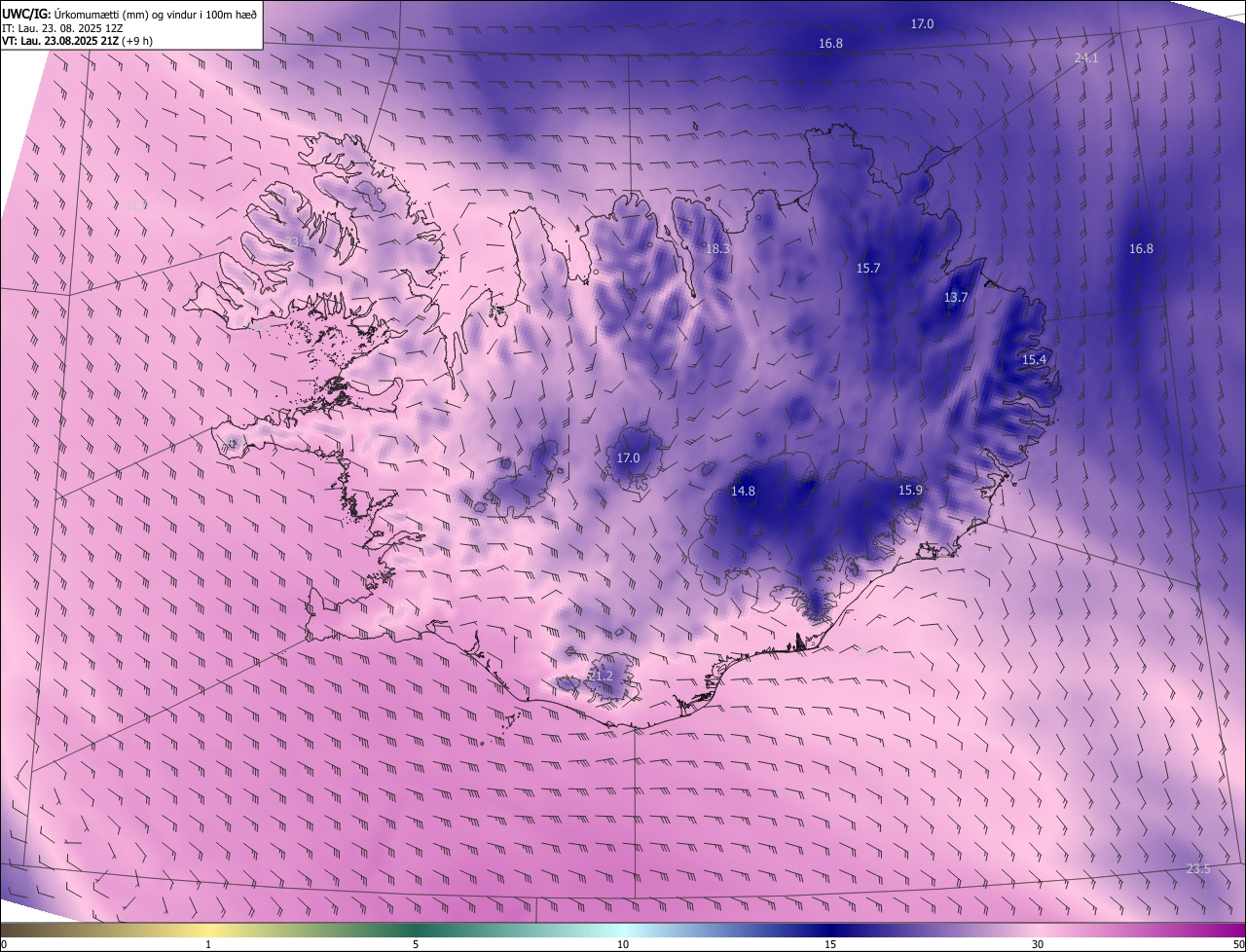
Task: Click legend tick label 50
Action: [x=1238, y=945]
